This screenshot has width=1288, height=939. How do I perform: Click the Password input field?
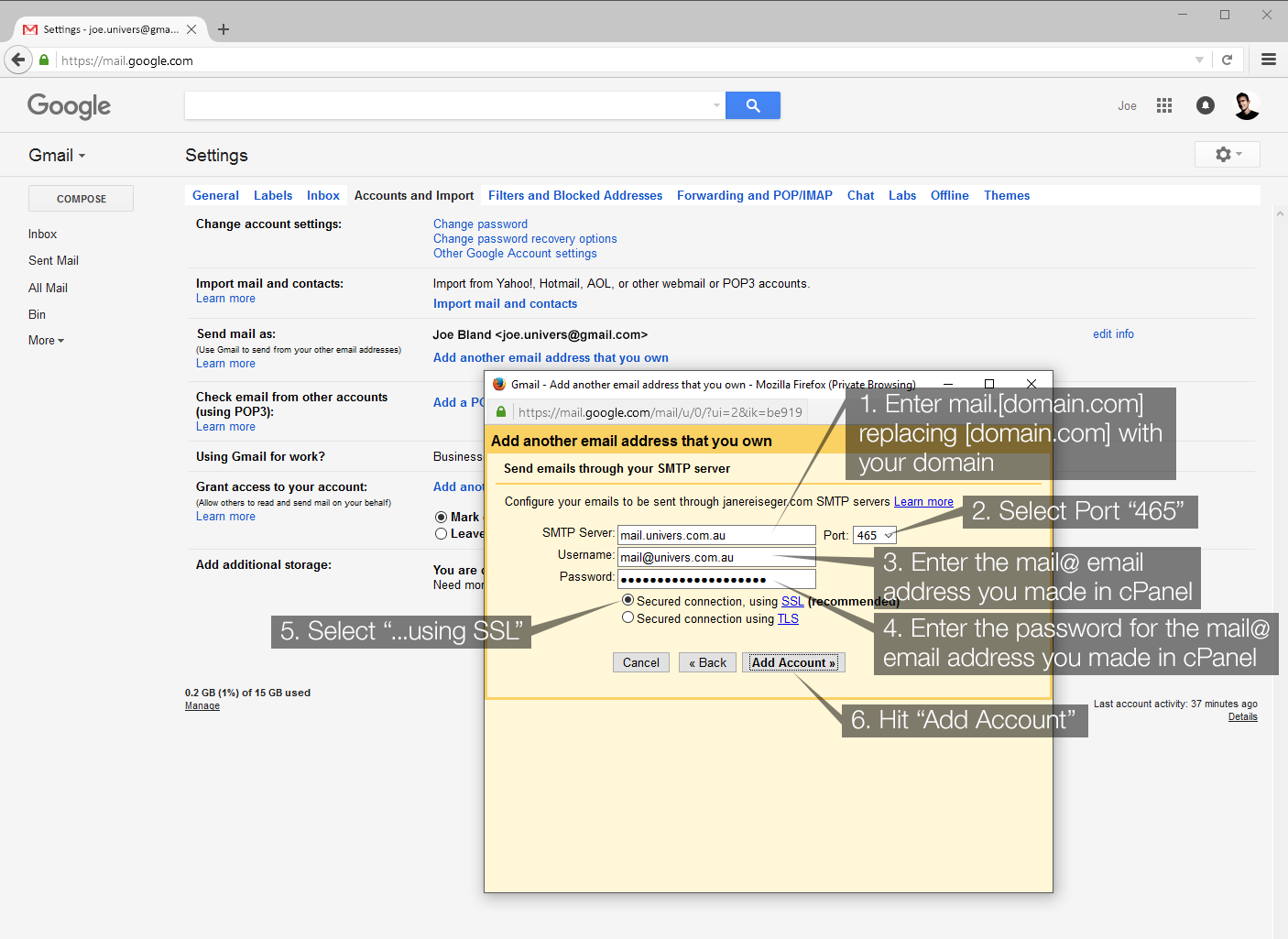tap(716, 579)
